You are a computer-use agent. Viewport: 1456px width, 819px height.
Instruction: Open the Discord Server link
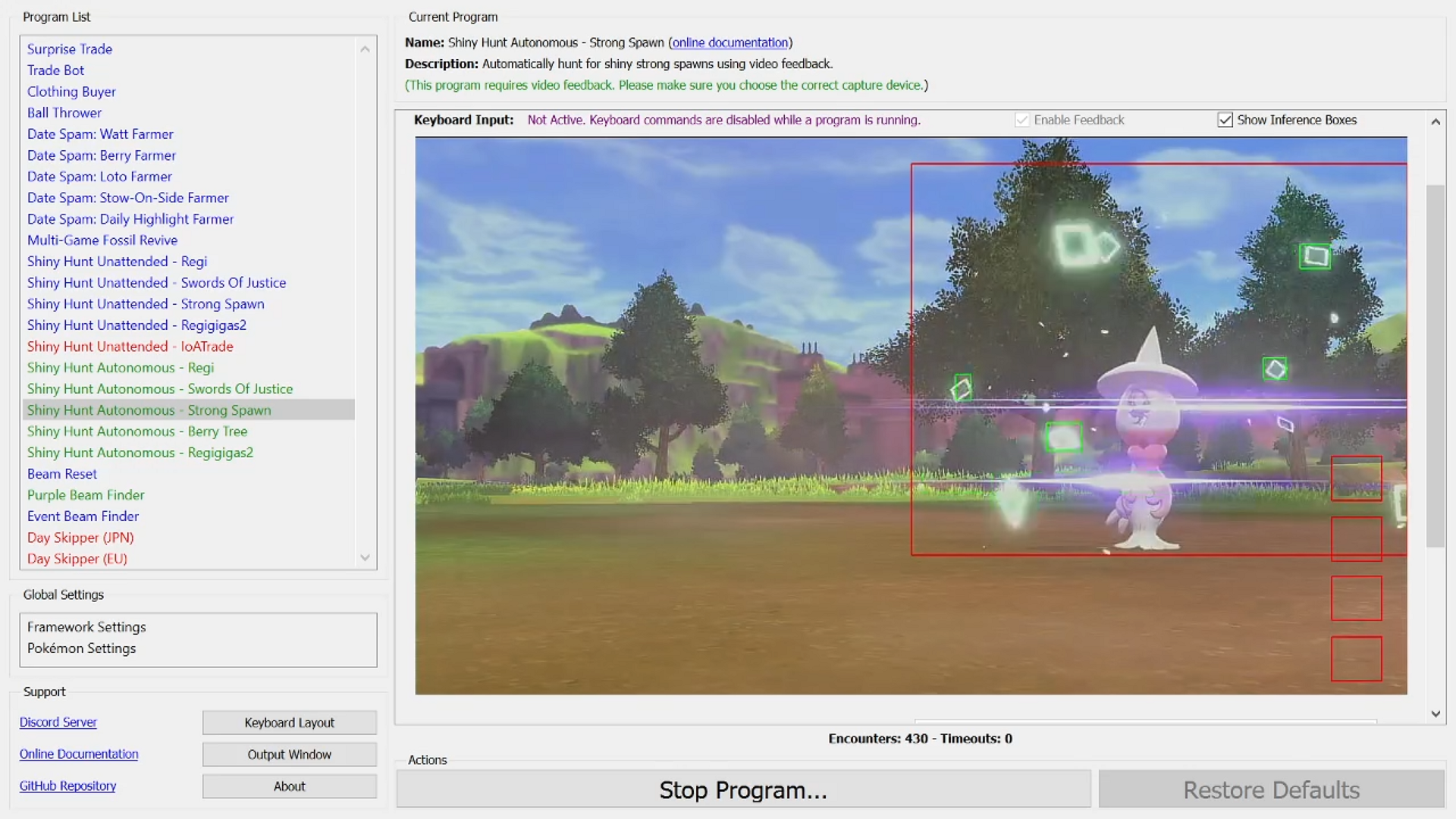coord(58,722)
